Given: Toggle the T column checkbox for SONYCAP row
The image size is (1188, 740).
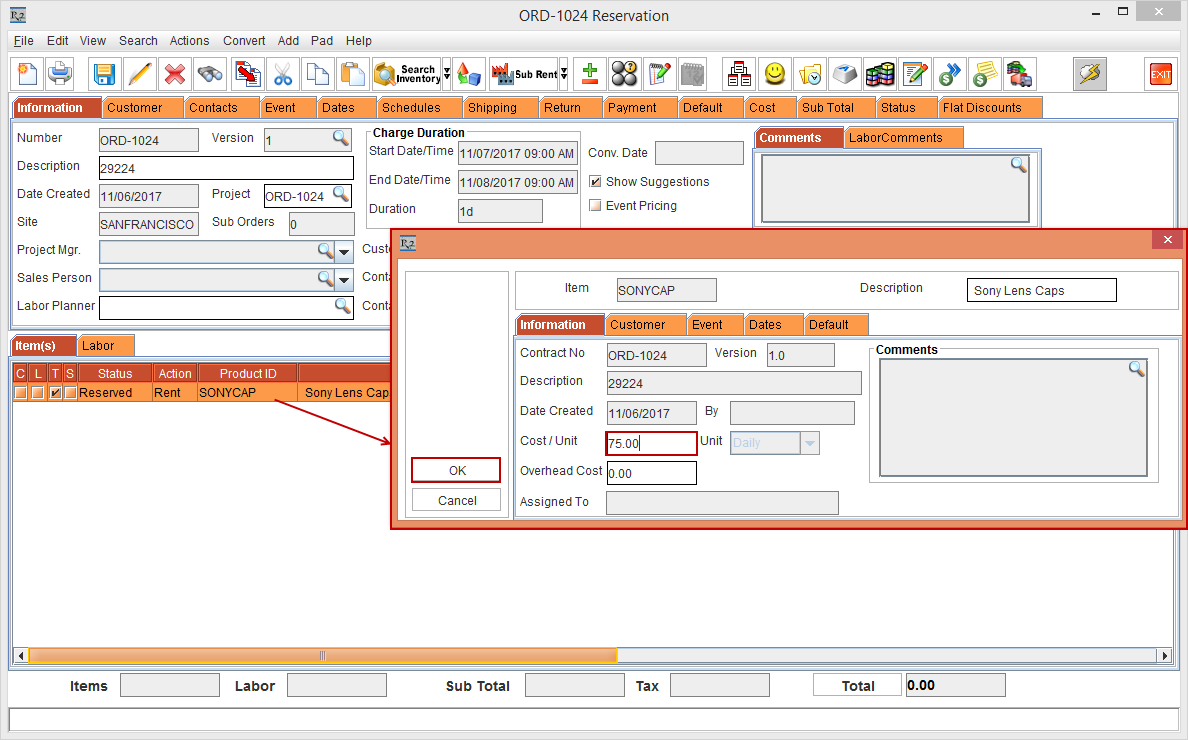Looking at the screenshot, I should tap(55, 393).
